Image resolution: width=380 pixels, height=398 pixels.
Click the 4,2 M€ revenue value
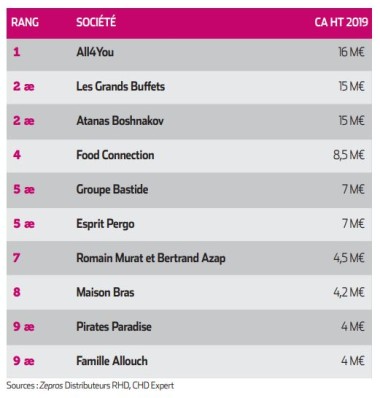[x=349, y=292]
